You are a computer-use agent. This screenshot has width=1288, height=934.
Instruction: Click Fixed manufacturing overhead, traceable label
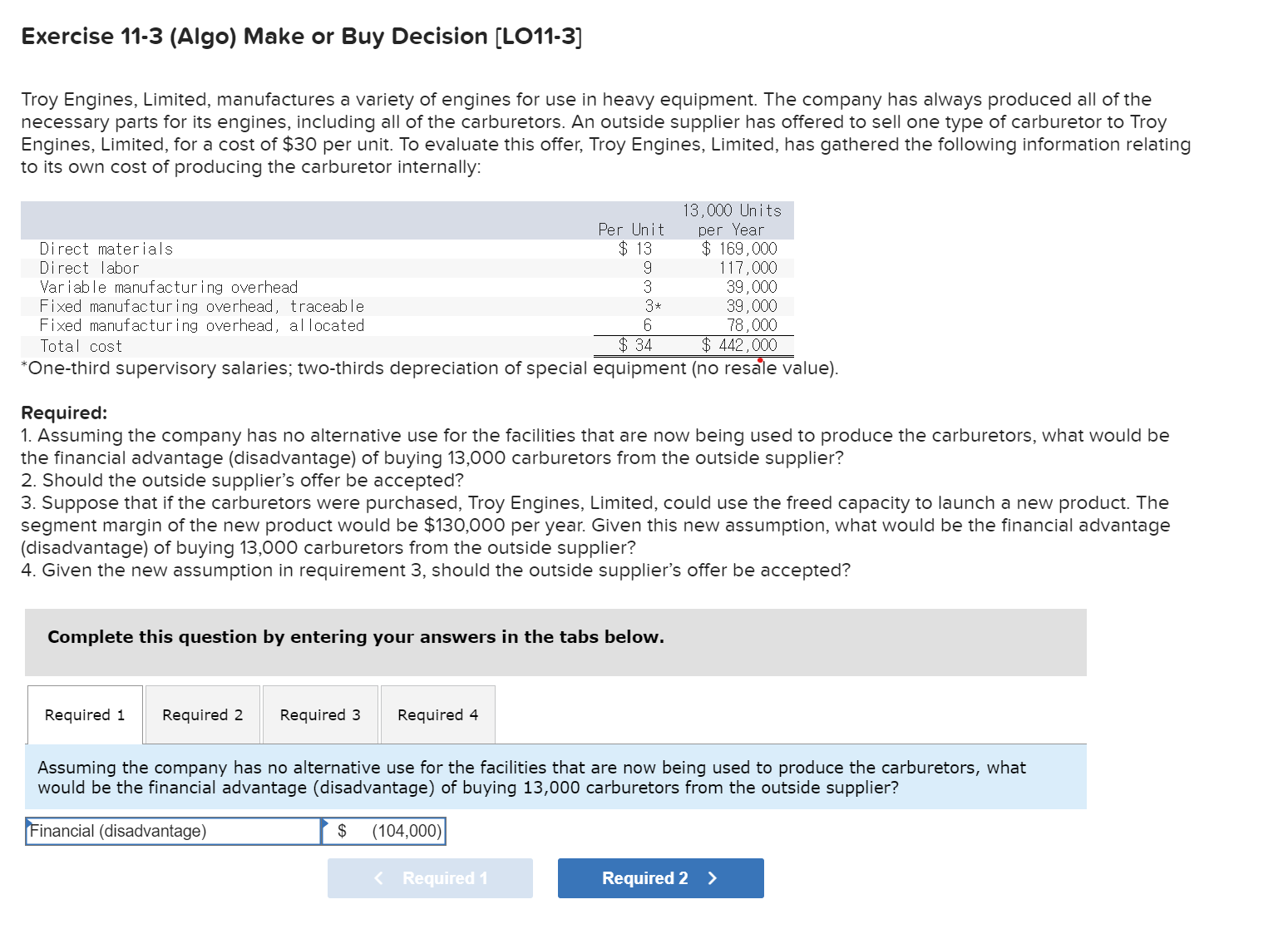(202, 306)
